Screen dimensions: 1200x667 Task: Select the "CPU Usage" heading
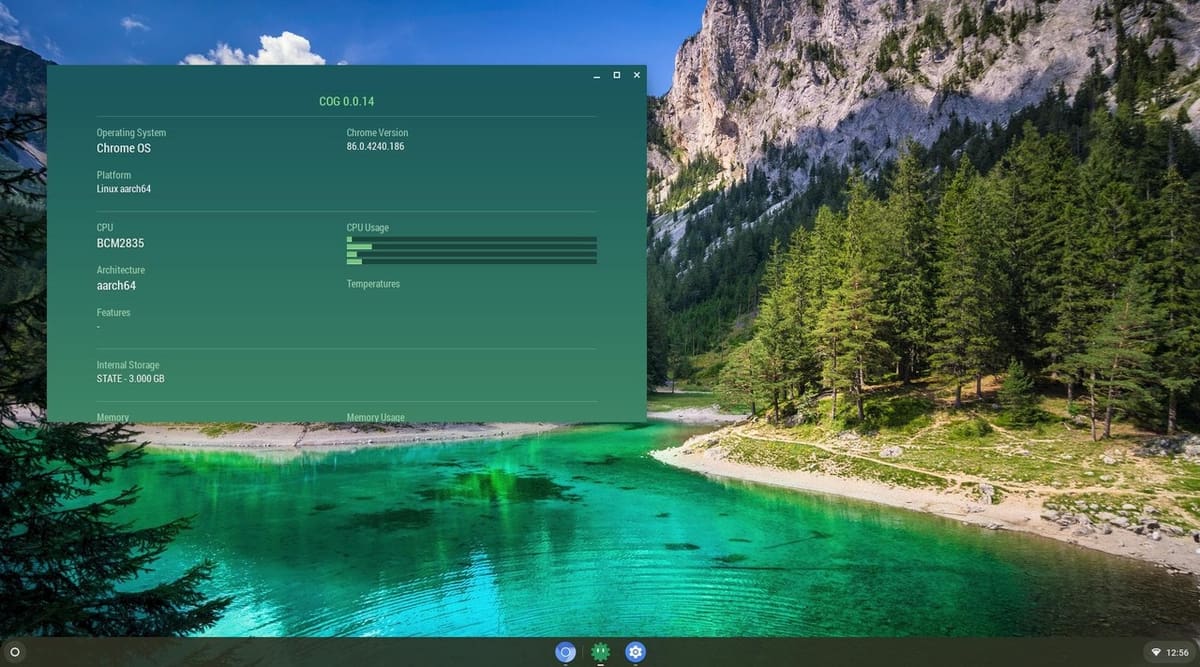(368, 228)
